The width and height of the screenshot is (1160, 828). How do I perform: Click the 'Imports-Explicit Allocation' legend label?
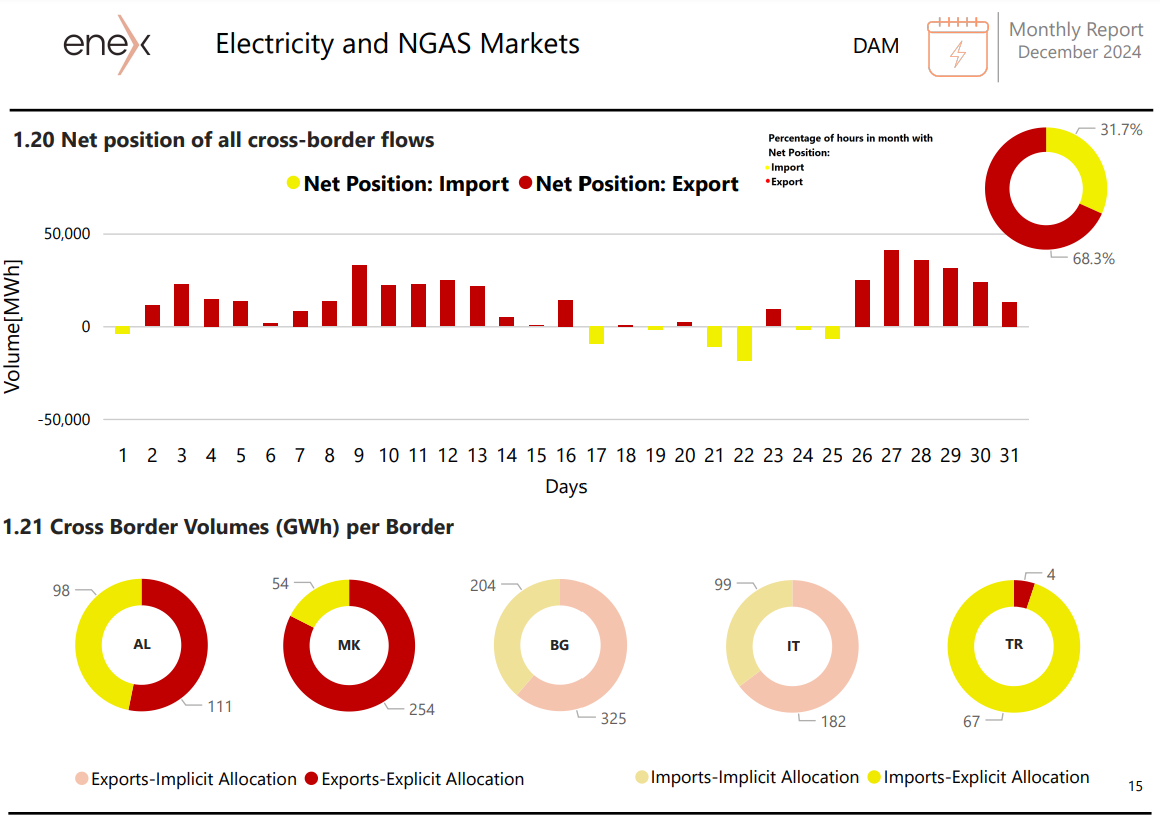click(x=986, y=777)
